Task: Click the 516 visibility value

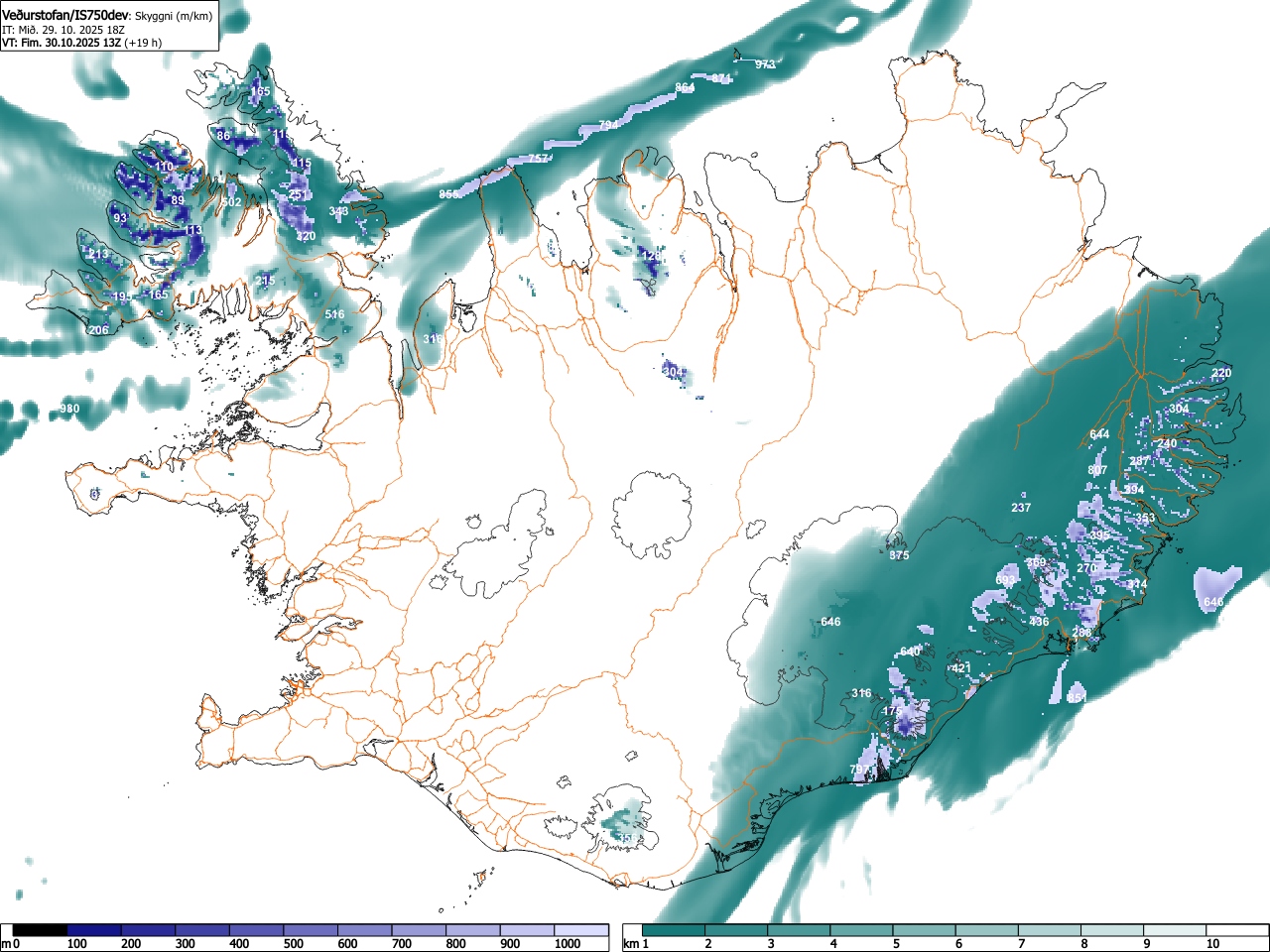Action: click(x=334, y=314)
